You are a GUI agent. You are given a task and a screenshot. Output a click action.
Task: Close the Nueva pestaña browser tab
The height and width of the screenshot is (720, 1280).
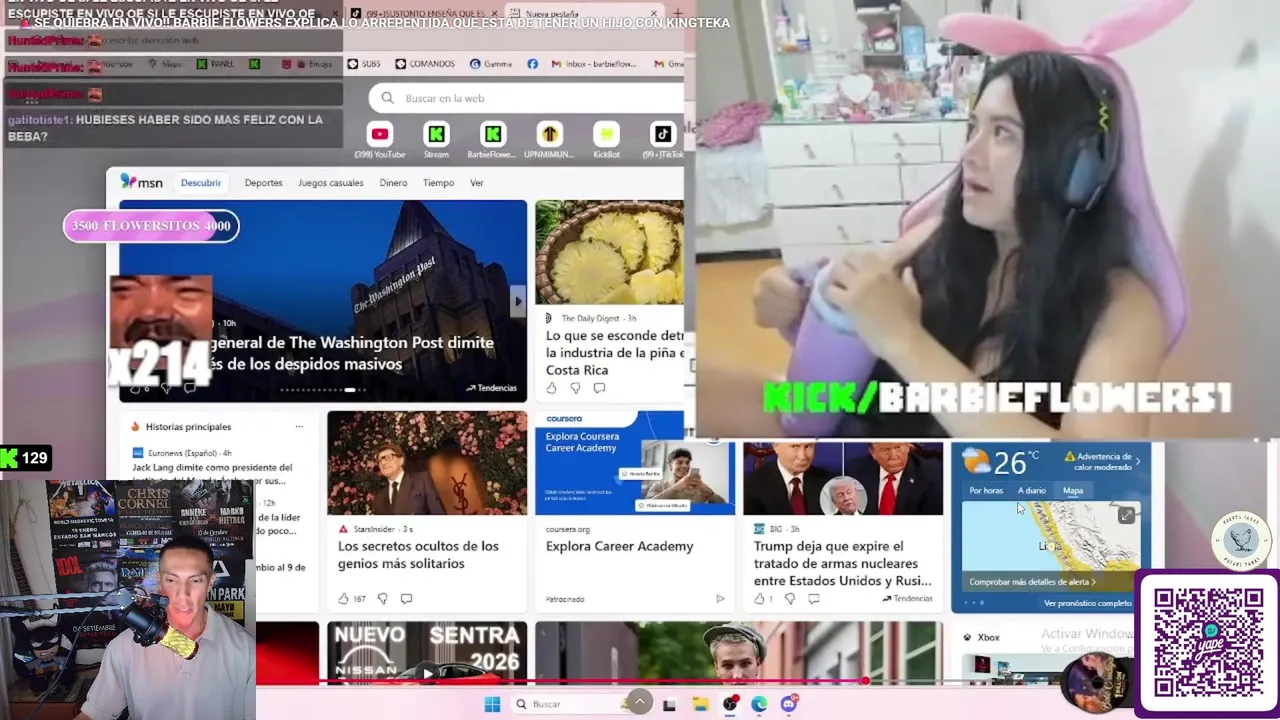(x=654, y=14)
